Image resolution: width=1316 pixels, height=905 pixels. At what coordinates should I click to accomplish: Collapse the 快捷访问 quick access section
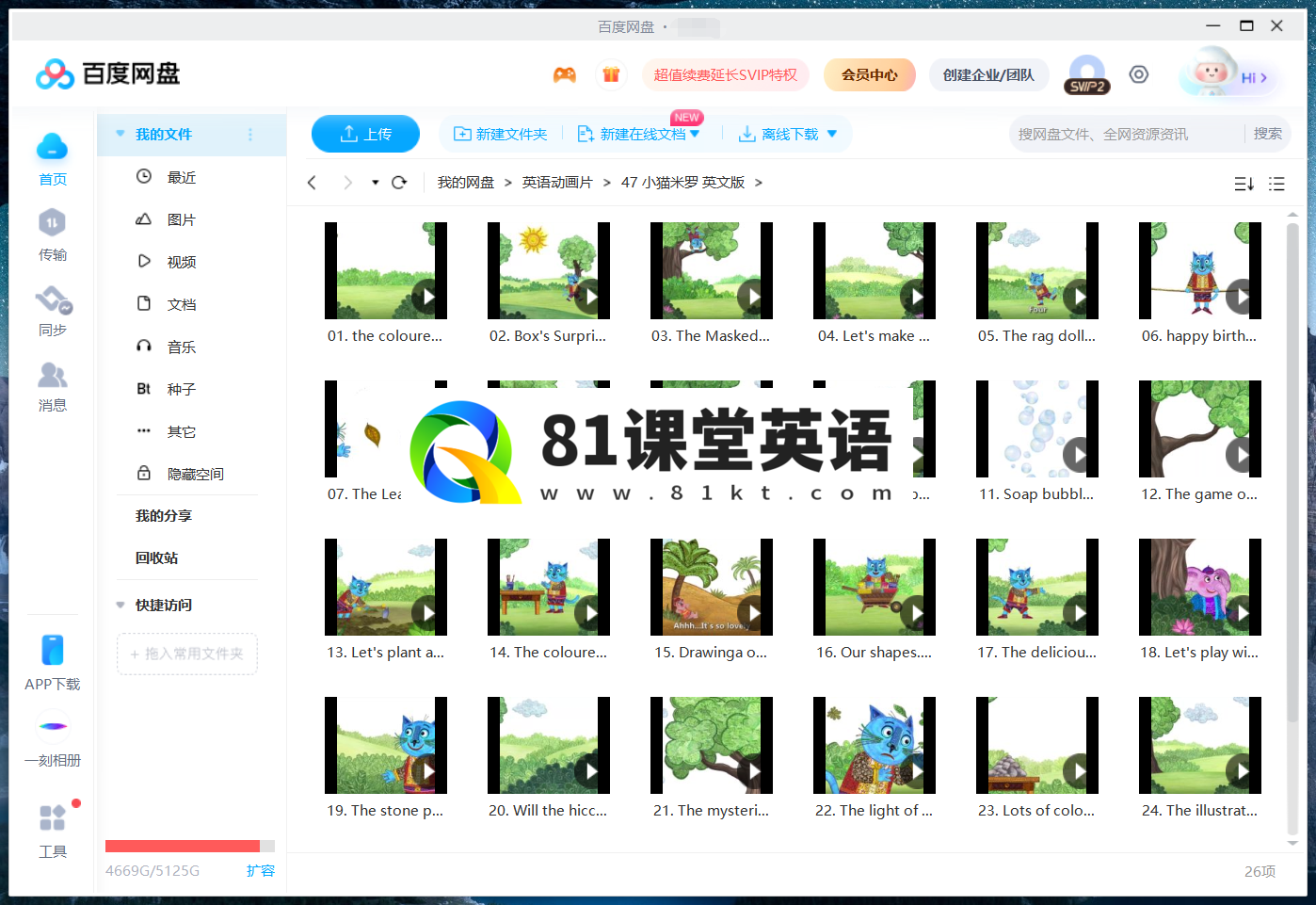(x=120, y=605)
